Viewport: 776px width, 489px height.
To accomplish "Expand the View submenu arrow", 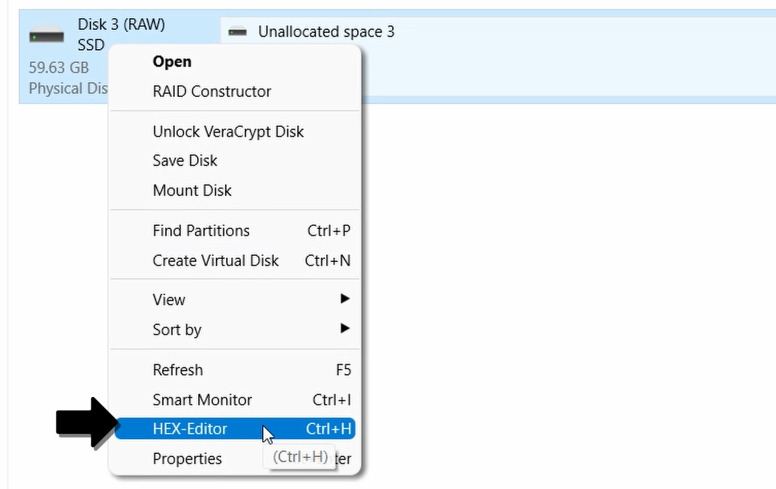I will pos(345,298).
